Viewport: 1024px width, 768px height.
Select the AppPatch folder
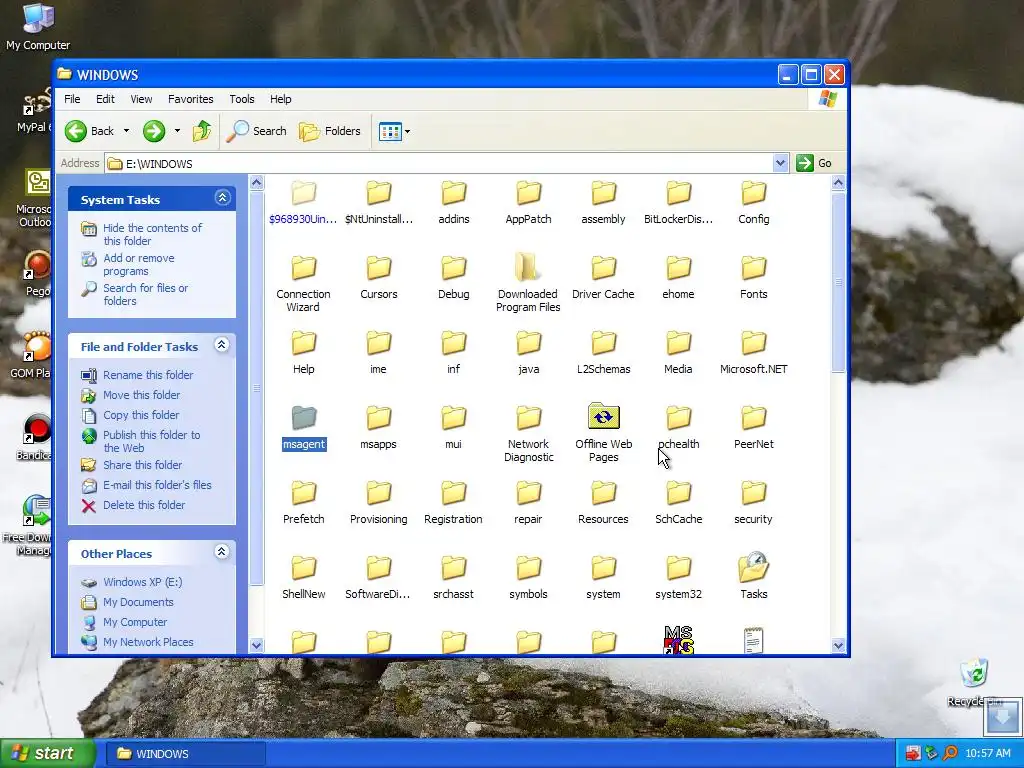pos(528,203)
